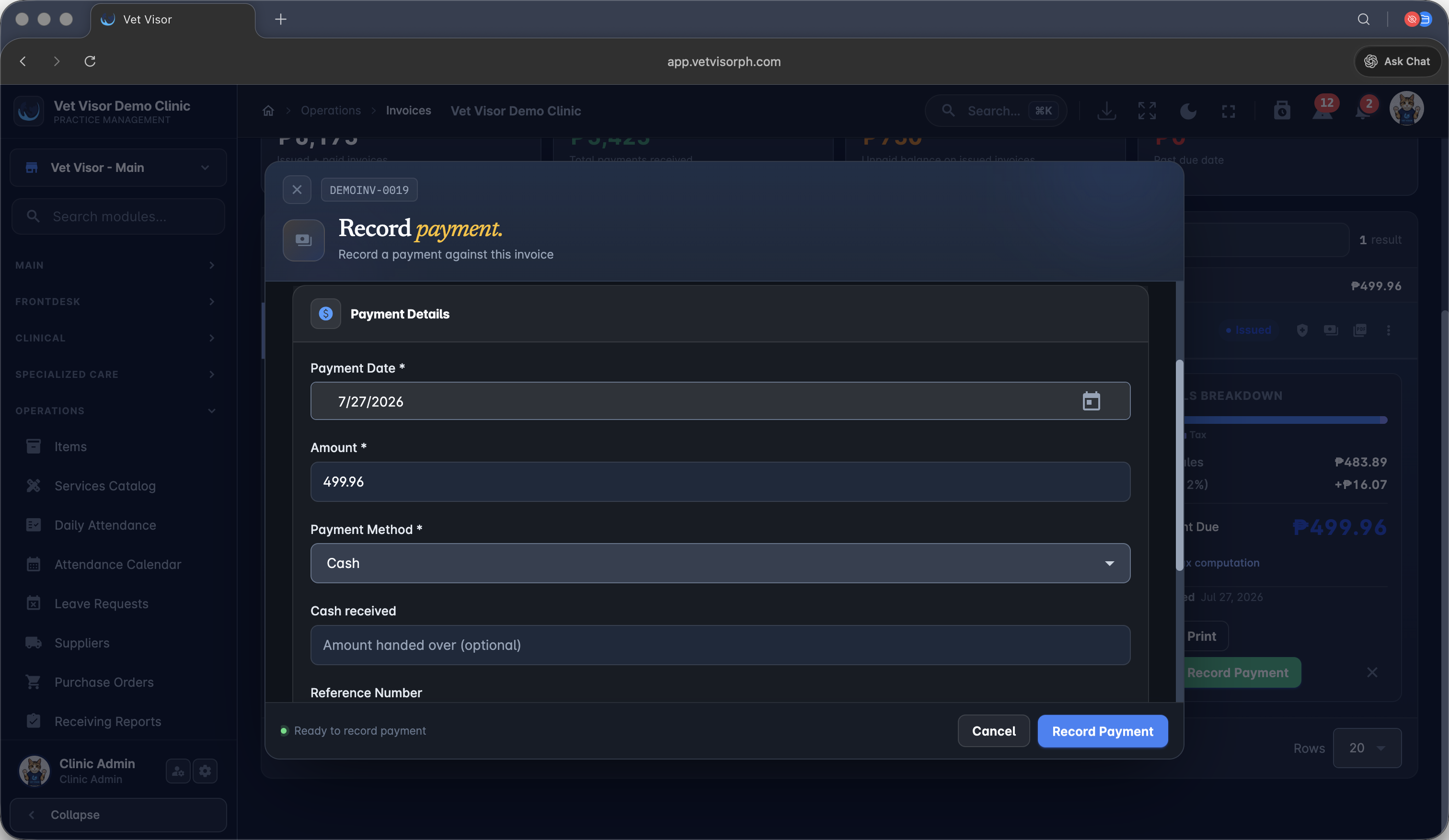Focus the Search modules field
The image size is (1449, 840).
click(118, 216)
